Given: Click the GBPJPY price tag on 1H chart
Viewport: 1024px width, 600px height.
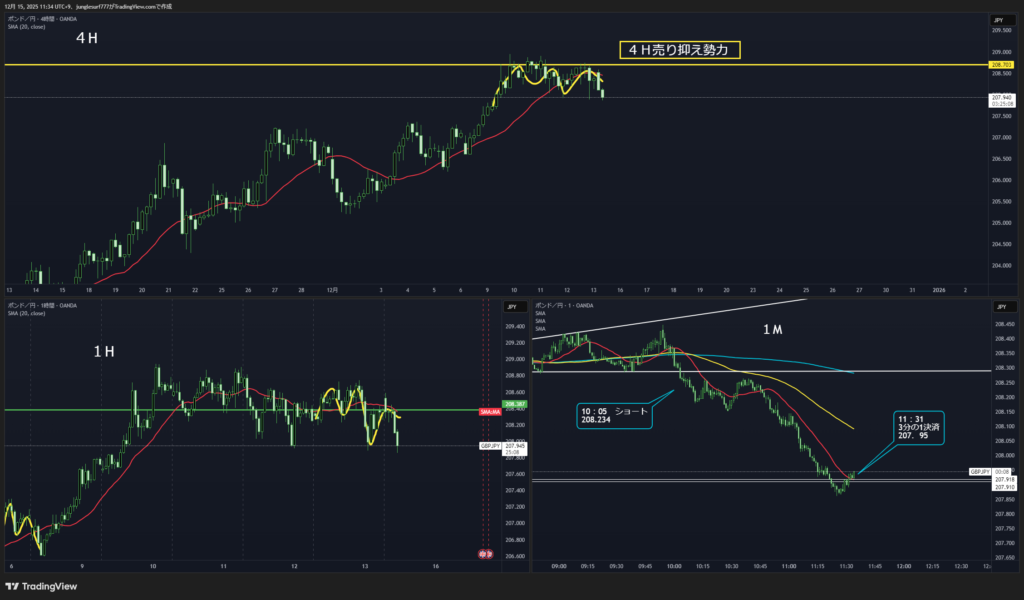Looking at the screenshot, I should (x=490, y=446).
